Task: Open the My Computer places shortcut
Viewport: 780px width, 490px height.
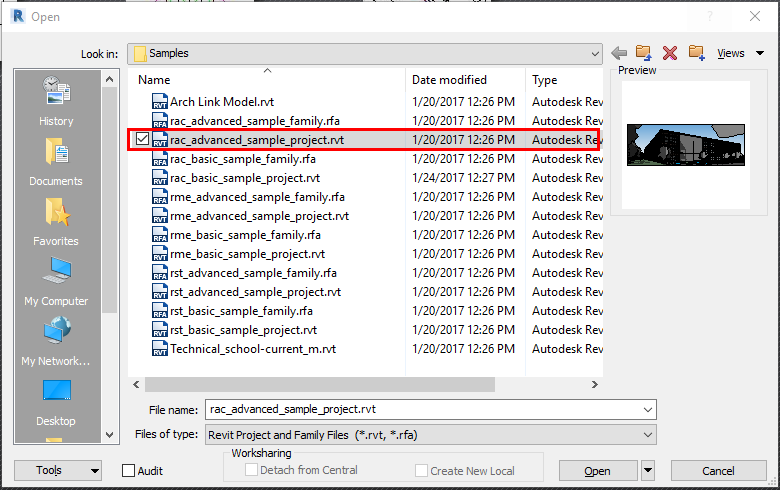Action: pos(56,271)
